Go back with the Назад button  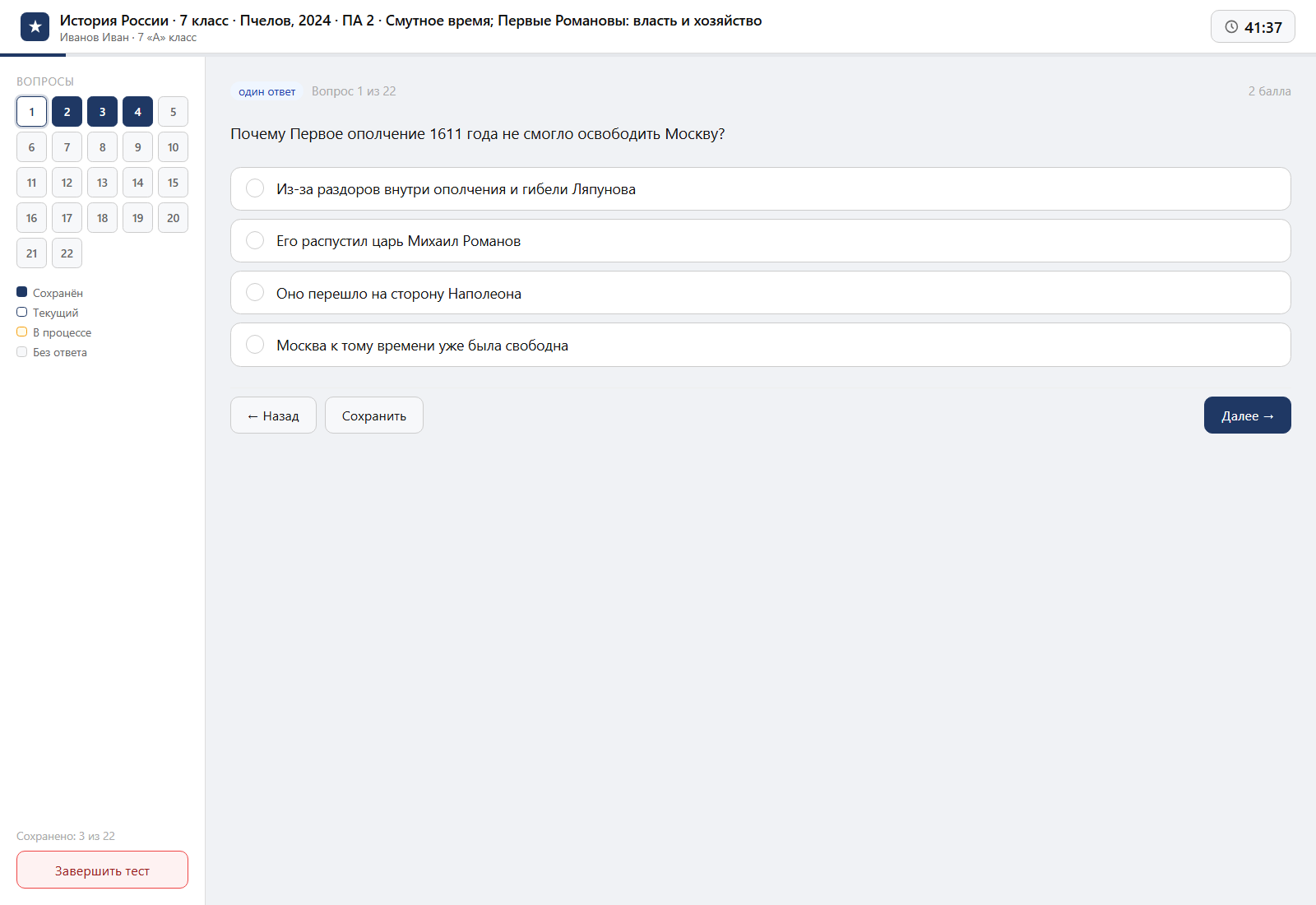point(273,415)
